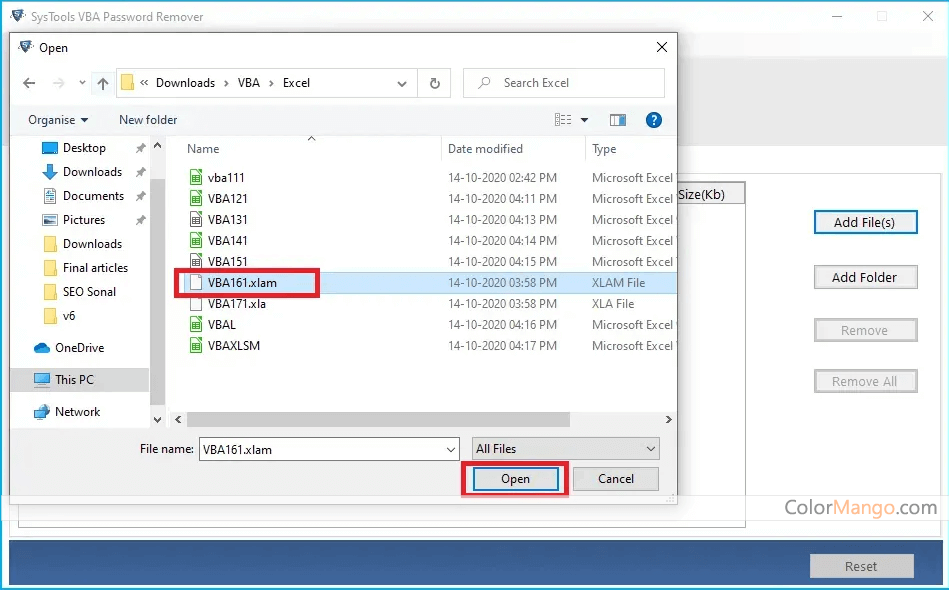Click the VBAXLSM Excel file icon
Screen dimensions: 949x590
195,346
